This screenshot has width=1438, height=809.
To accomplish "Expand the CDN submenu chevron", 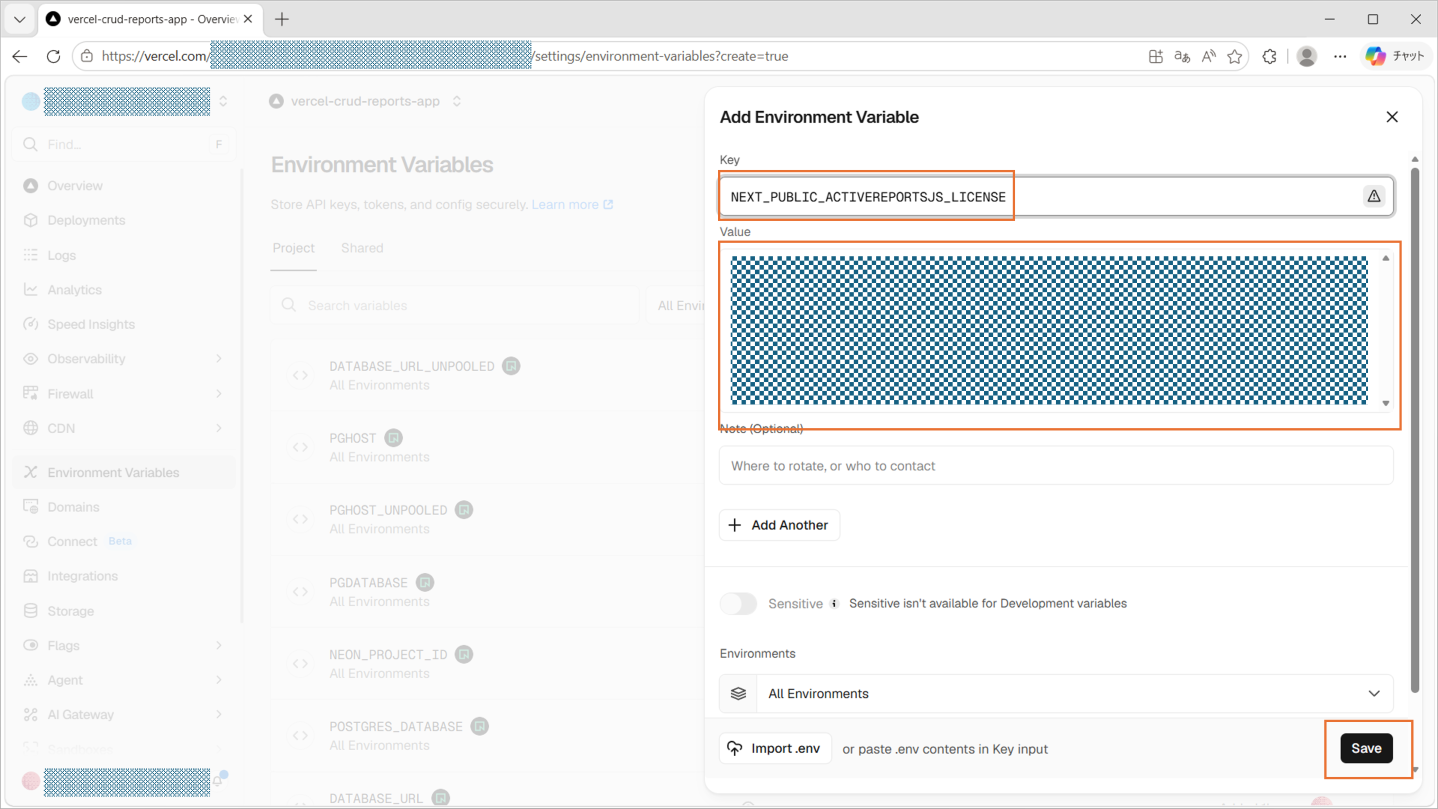I will click(x=219, y=428).
